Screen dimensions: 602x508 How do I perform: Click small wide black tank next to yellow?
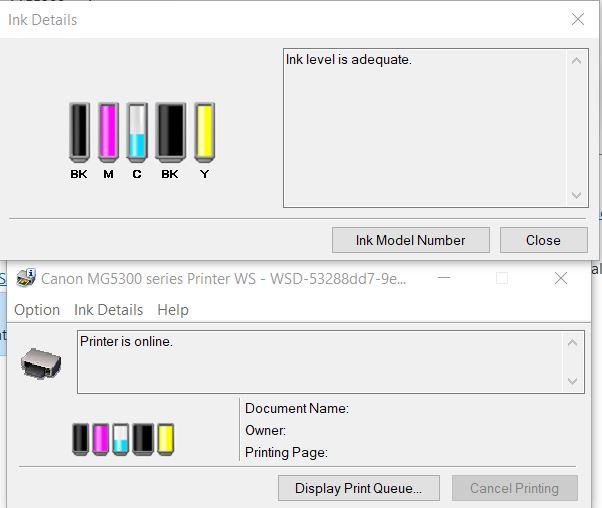click(143, 439)
